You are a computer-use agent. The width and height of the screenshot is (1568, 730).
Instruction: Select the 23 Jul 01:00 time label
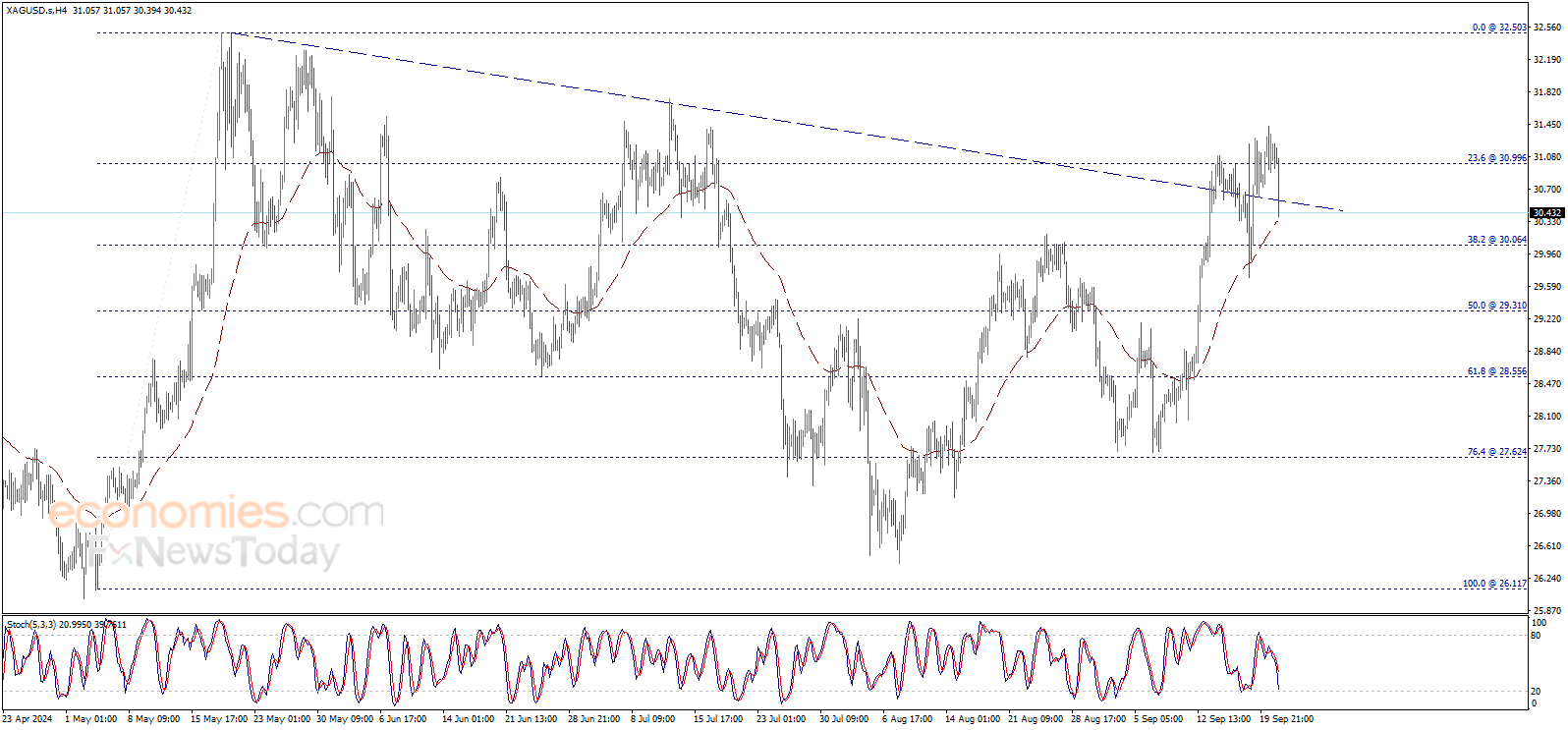[x=781, y=719]
